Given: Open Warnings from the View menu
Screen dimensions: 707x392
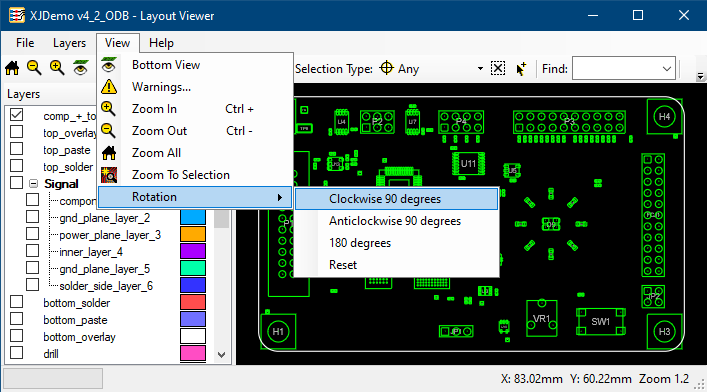Looking at the screenshot, I should 195,87.
